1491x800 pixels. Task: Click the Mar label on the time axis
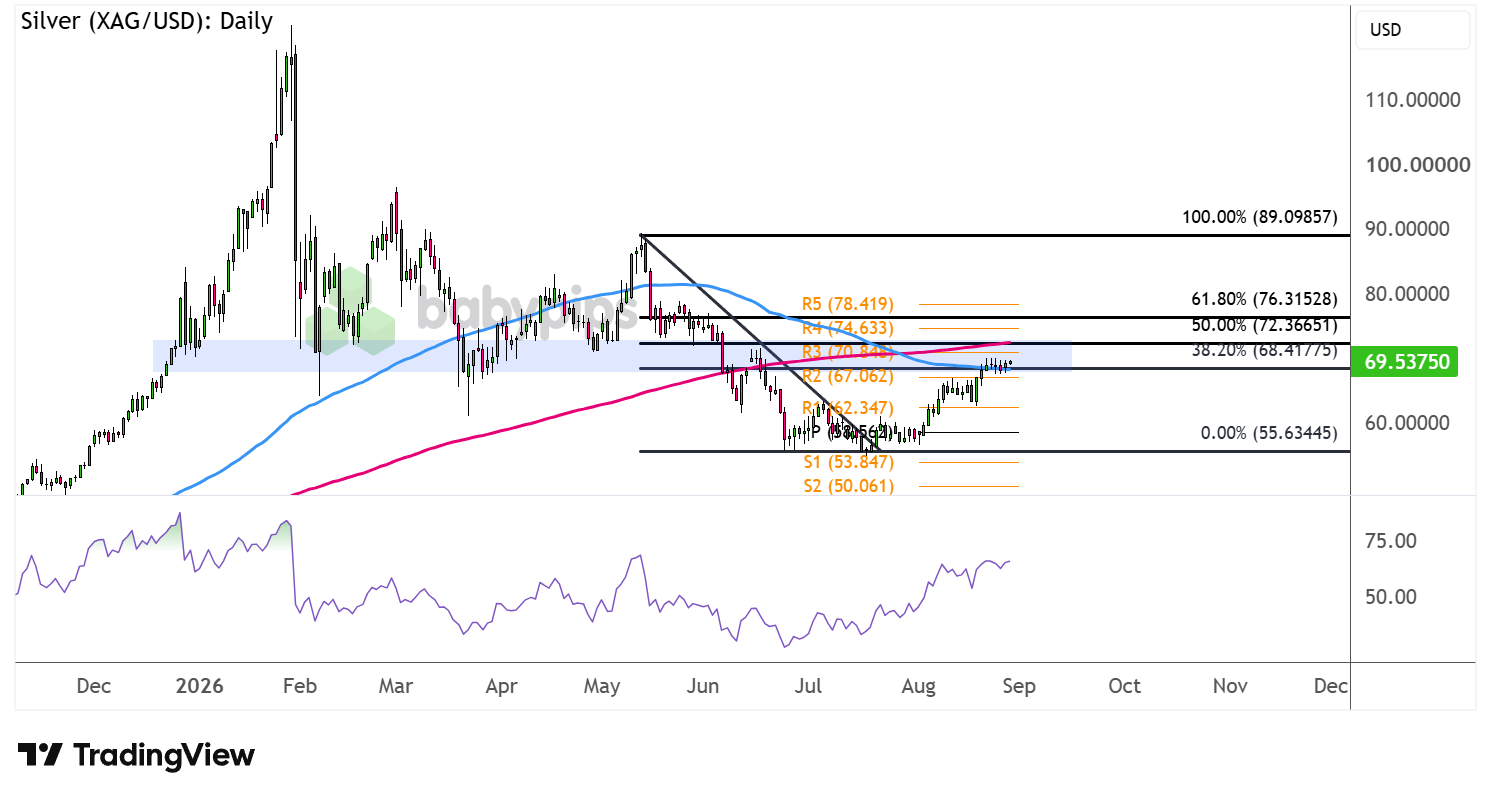click(397, 686)
